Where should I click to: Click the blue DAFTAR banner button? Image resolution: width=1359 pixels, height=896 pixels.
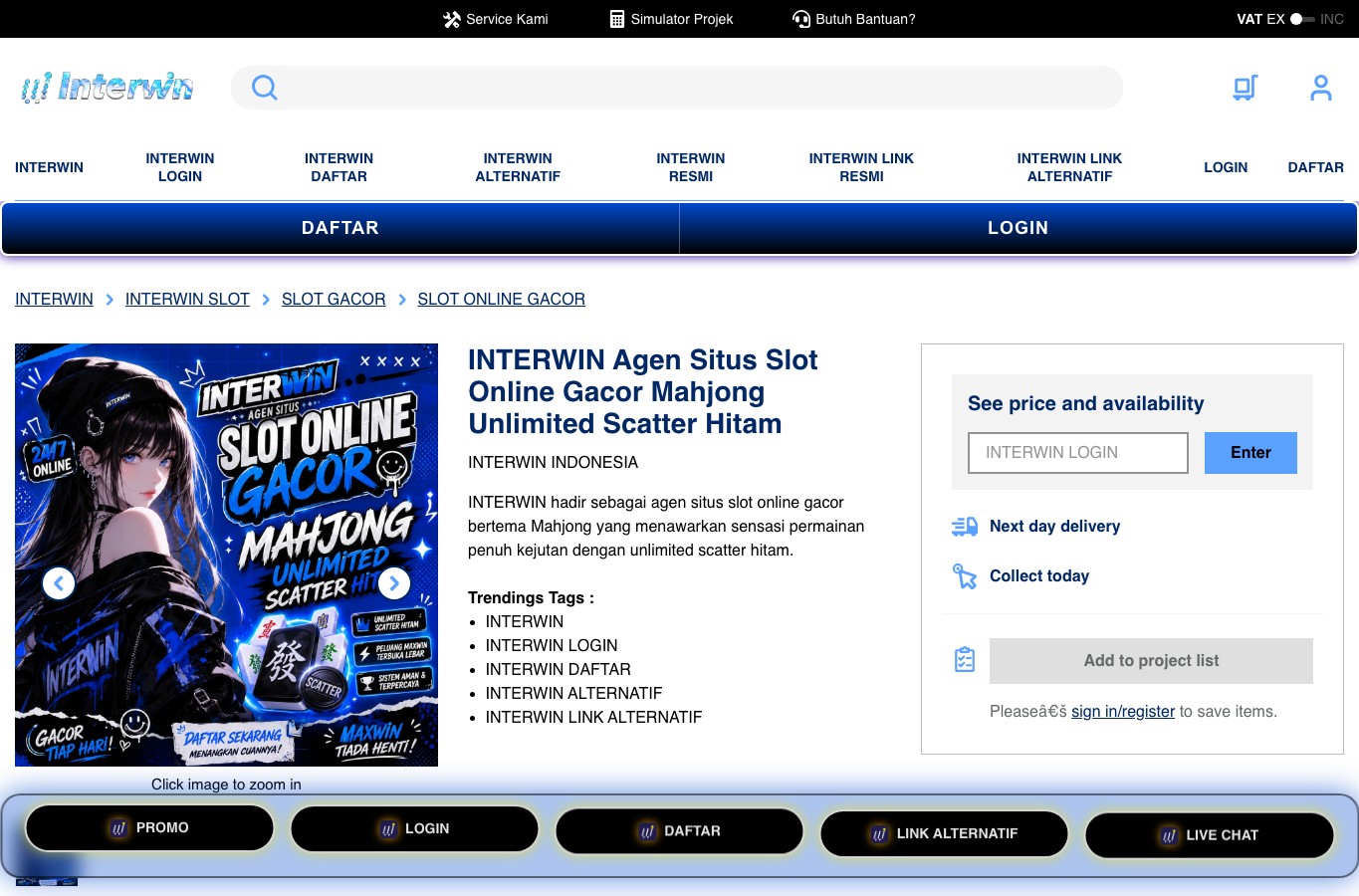click(340, 228)
